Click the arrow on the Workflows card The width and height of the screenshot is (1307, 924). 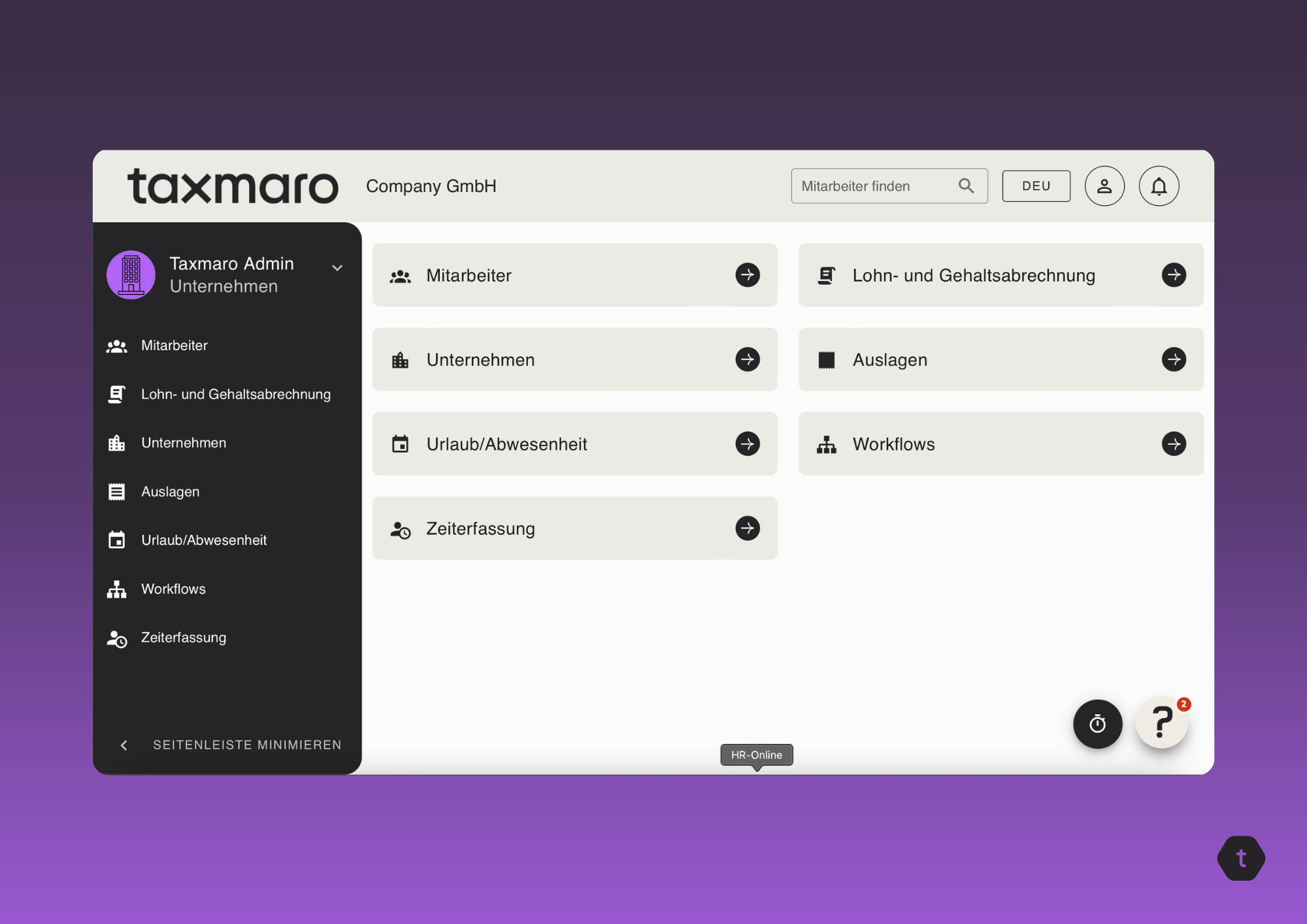[x=1173, y=444]
